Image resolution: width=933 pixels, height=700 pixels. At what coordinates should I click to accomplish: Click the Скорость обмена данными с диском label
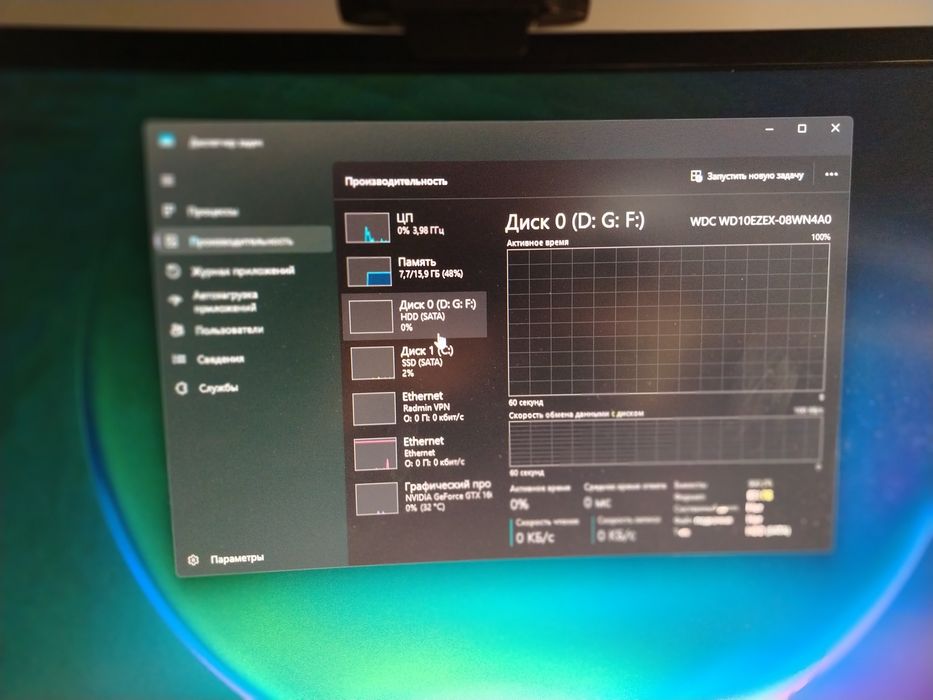pos(576,414)
